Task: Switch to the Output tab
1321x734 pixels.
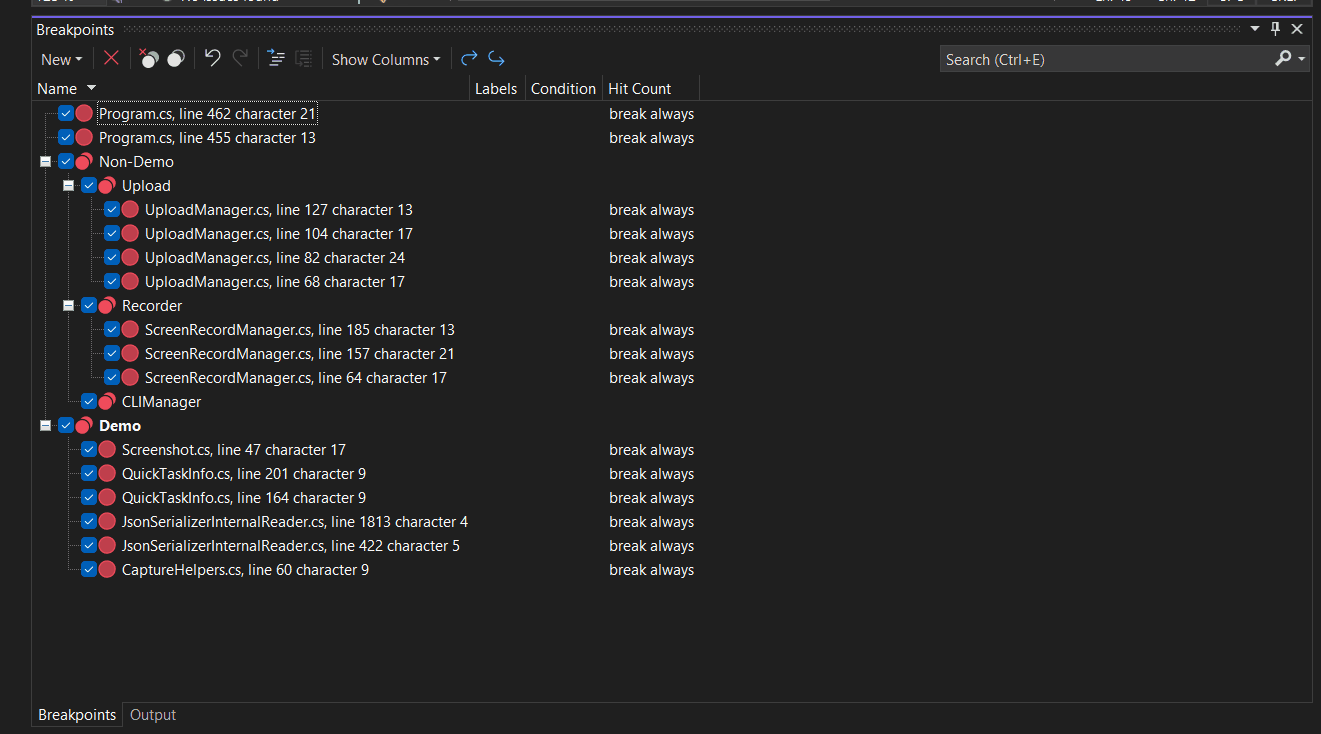Action: pyautogui.click(x=153, y=715)
